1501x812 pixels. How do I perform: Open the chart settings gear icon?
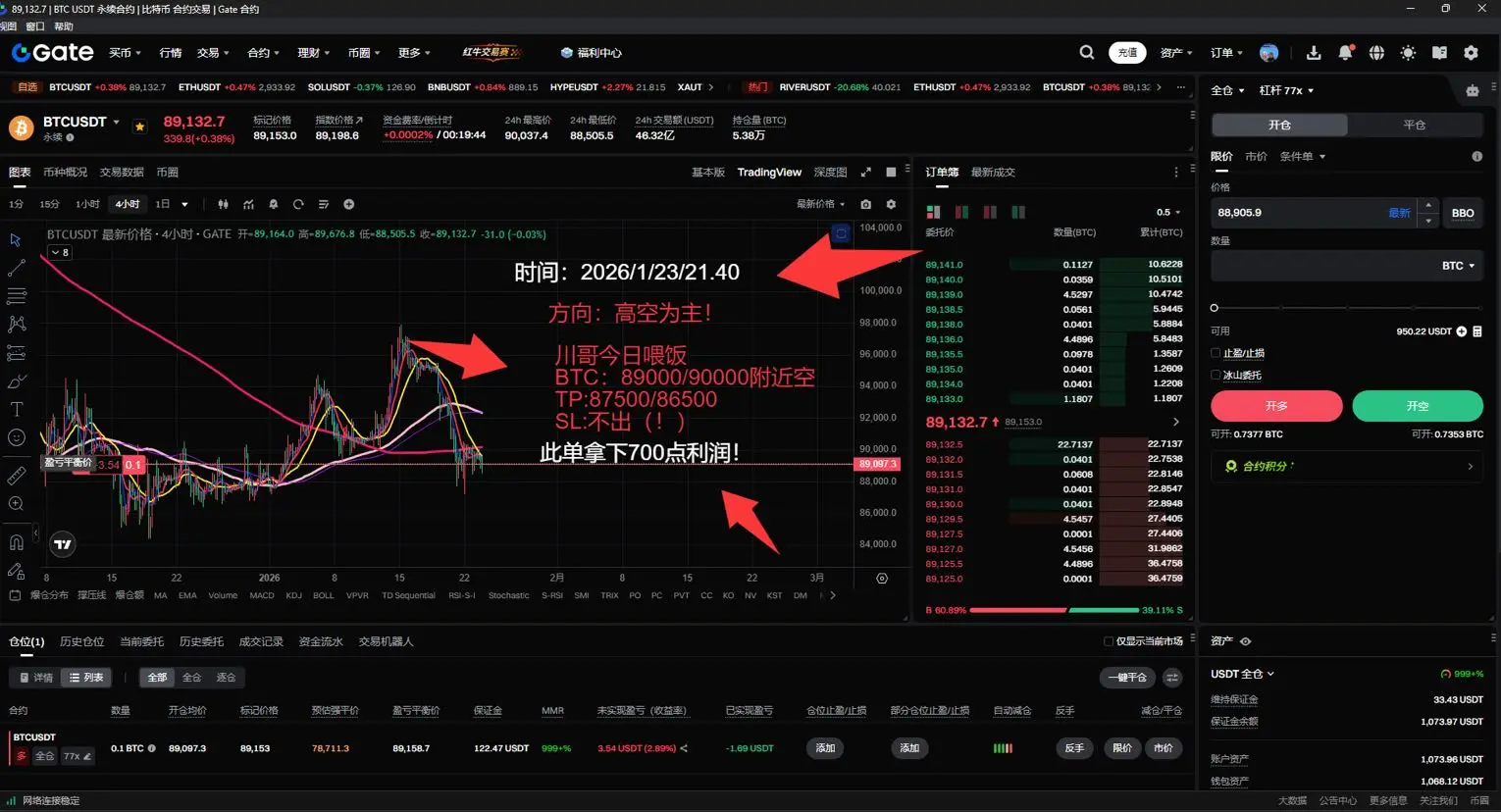pos(891,204)
